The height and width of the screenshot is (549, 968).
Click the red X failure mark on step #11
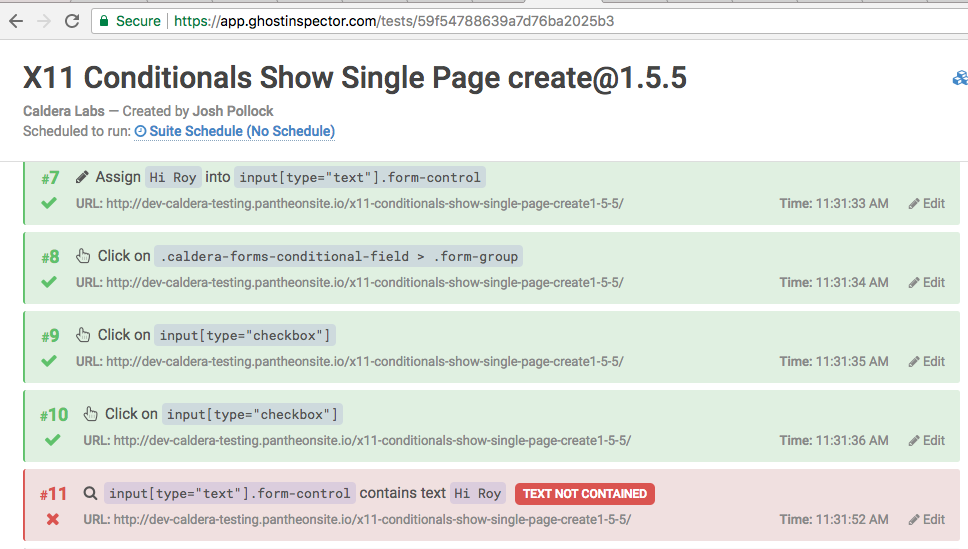pyautogui.click(x=53, y=519)
